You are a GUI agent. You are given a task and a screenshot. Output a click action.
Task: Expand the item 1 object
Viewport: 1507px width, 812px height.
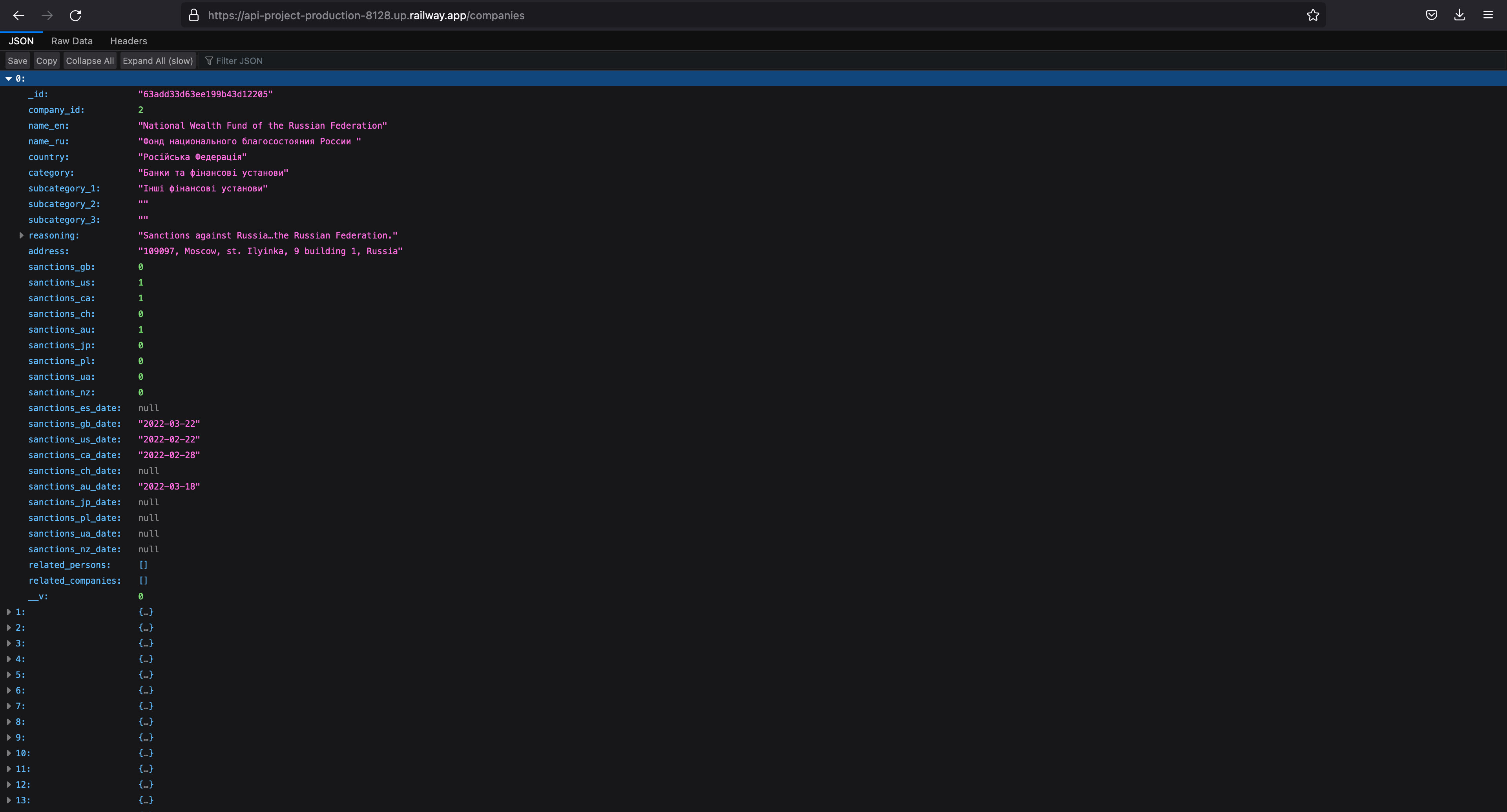pos(9,612)
